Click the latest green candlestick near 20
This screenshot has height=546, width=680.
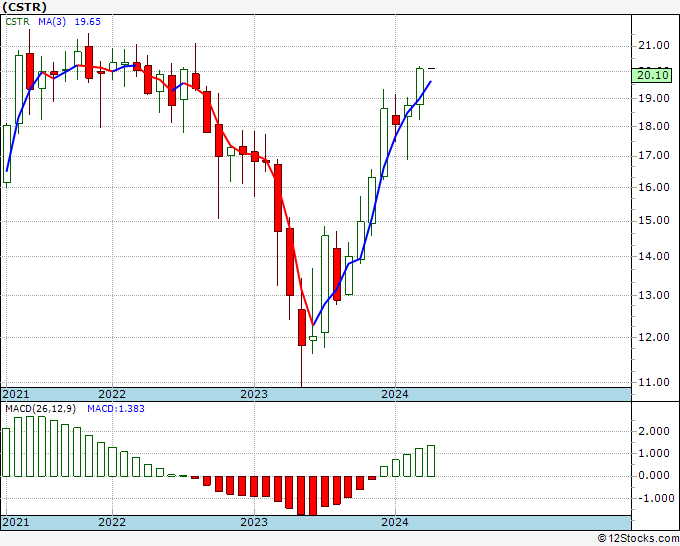420,86
